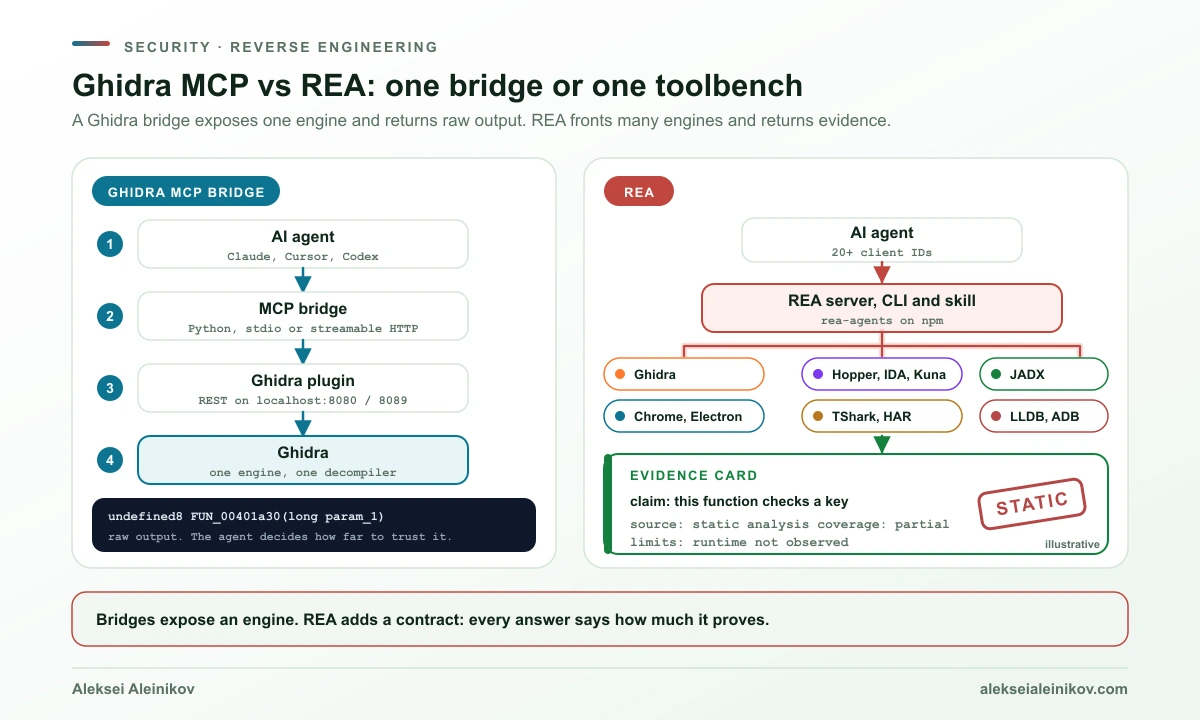Click the dark FUN_00401a30 code block
This screenshot has width=1200, height=720.
pyautogui.click(x=314, y=525)
